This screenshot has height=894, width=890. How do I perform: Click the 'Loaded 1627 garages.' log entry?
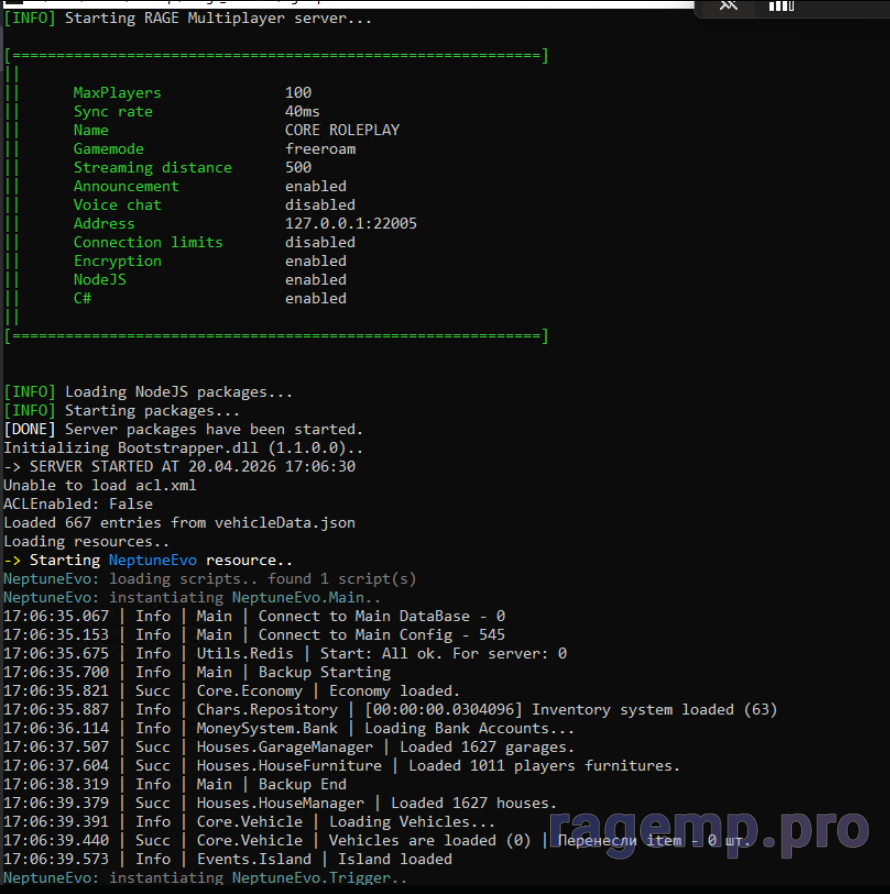coord(487,747)
